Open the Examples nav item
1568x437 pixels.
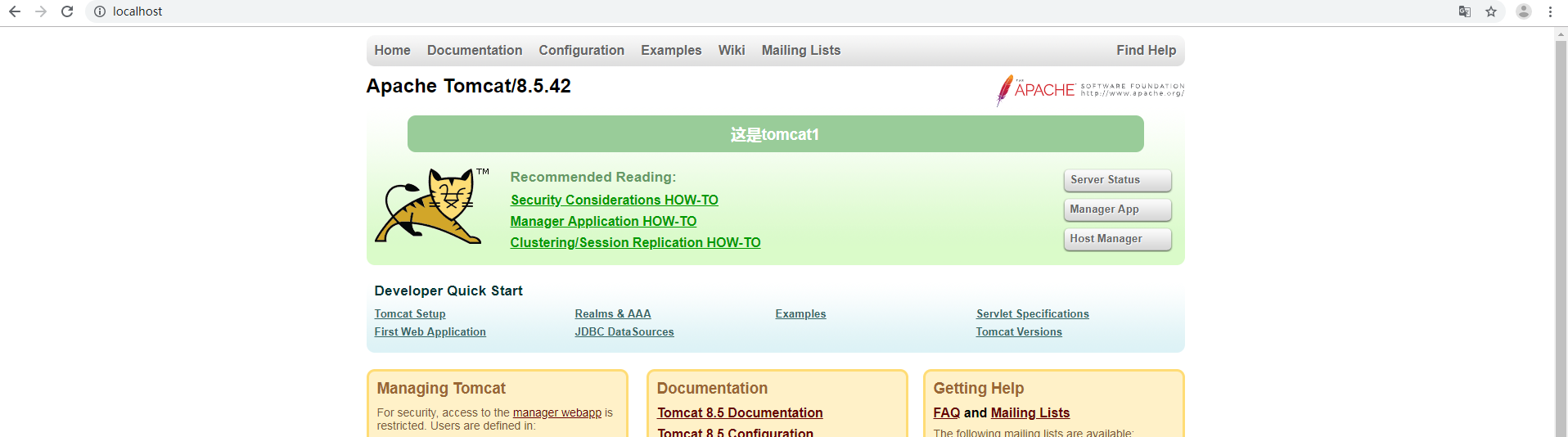click(x=671, y=50)
